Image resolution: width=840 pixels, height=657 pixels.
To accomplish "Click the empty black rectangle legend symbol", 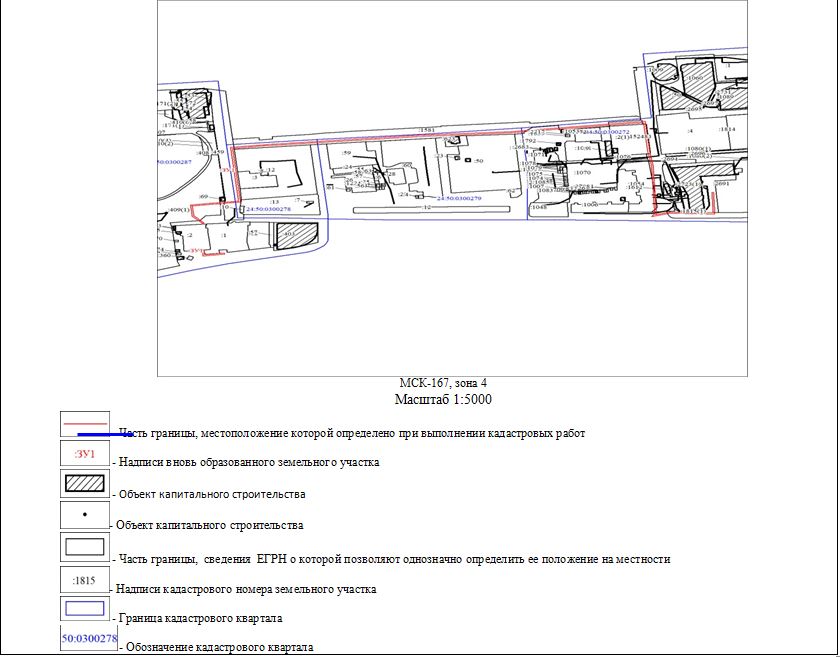I will [x=85, y=548].
